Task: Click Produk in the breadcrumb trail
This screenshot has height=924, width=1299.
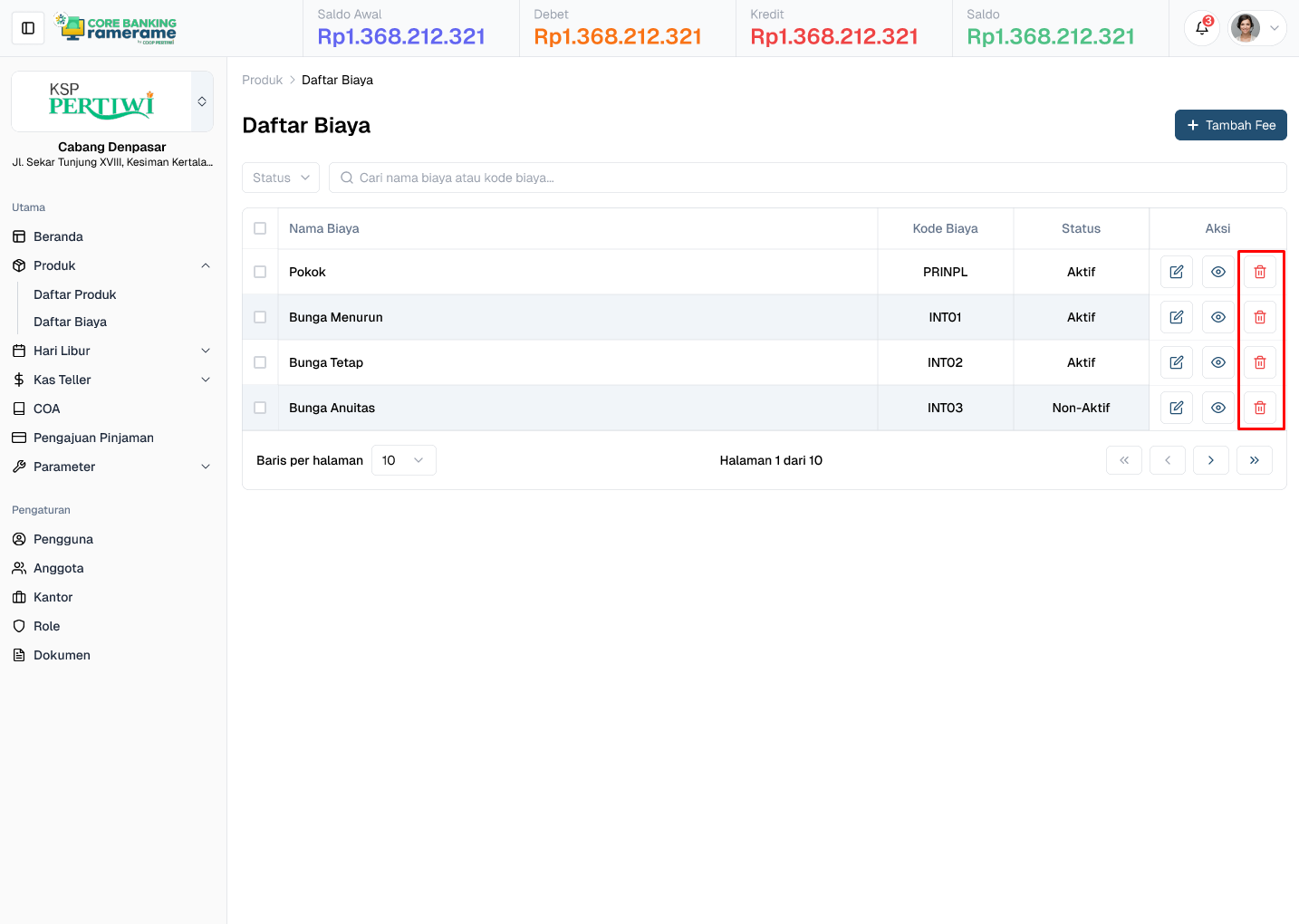Action: (262, 80)
